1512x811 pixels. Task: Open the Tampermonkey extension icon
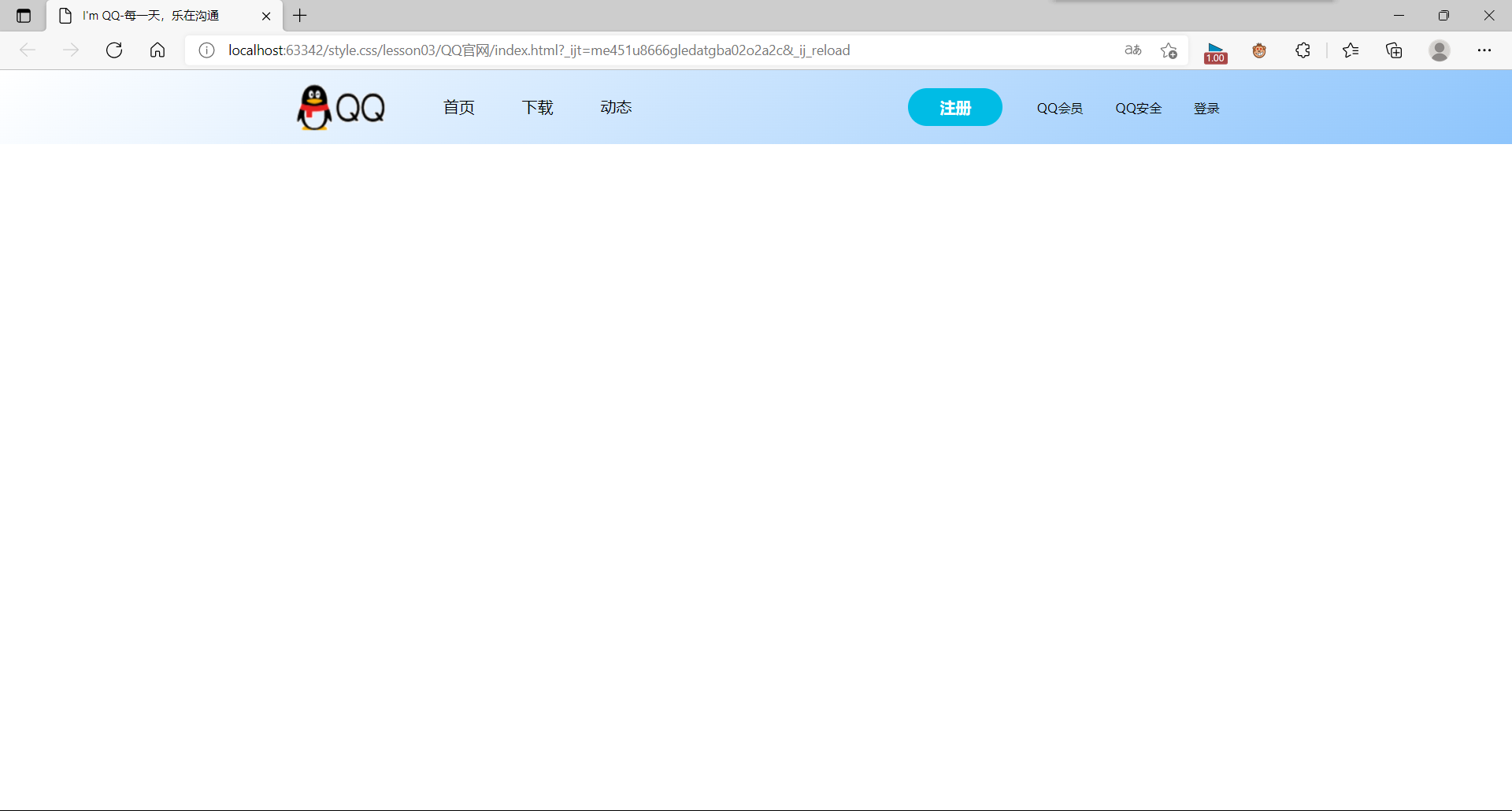click(x=1258, y=50)
